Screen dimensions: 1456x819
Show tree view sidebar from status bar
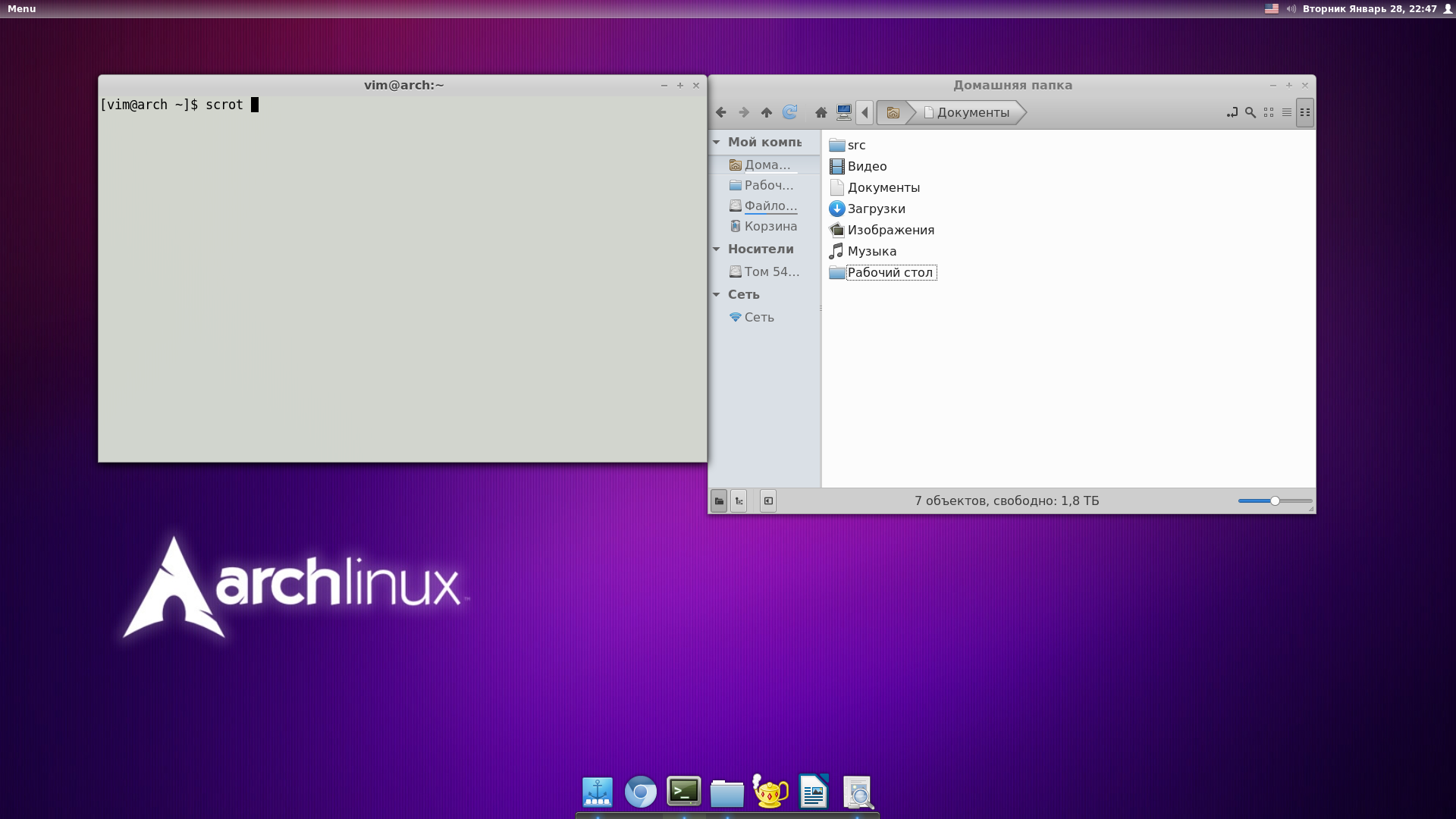(x=739, y=500)
